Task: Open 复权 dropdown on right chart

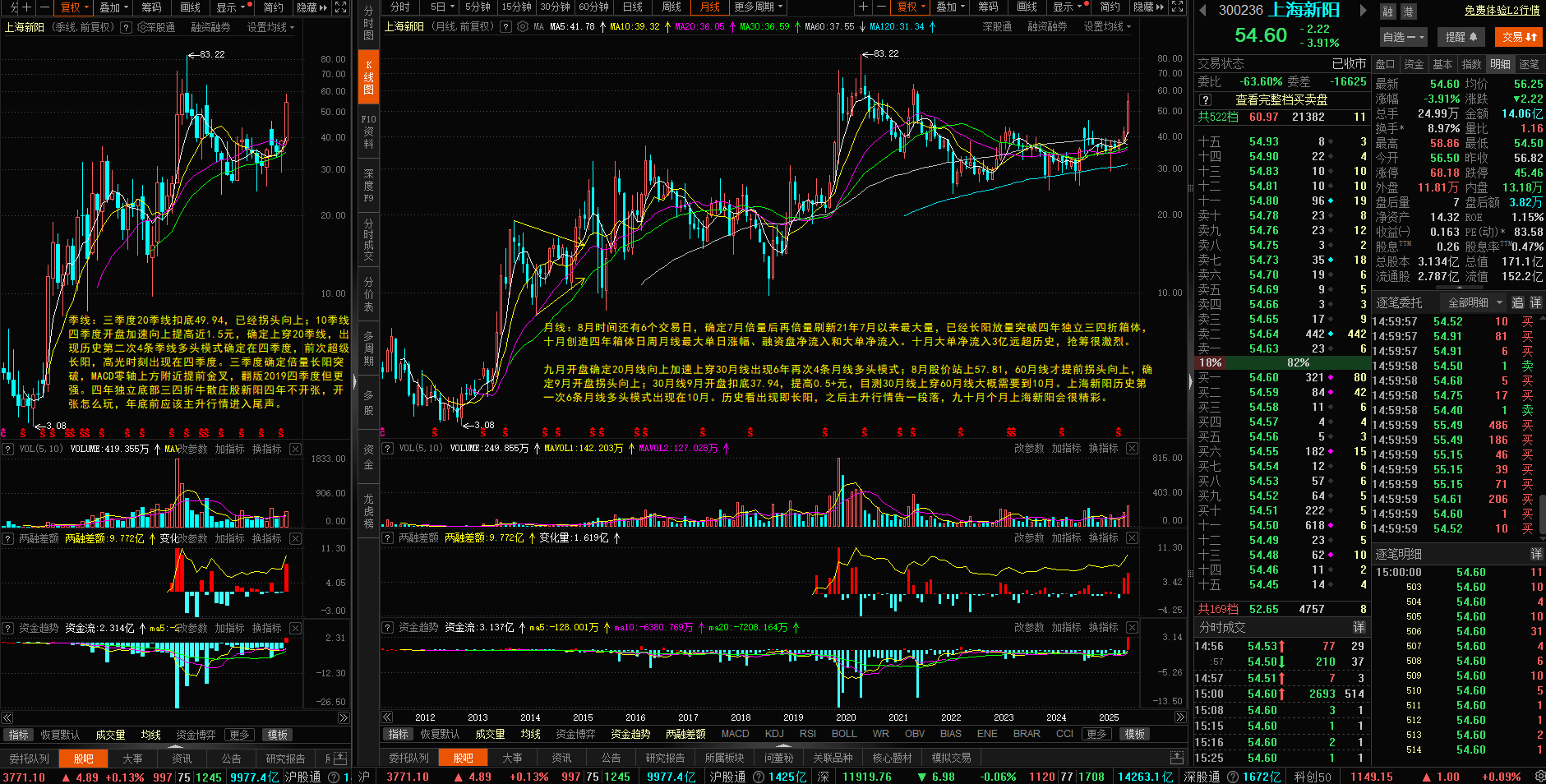Action: coord(911,7)
